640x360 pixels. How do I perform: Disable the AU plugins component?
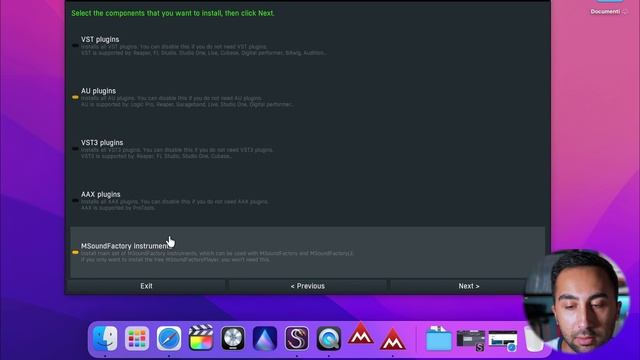point(307,97)
